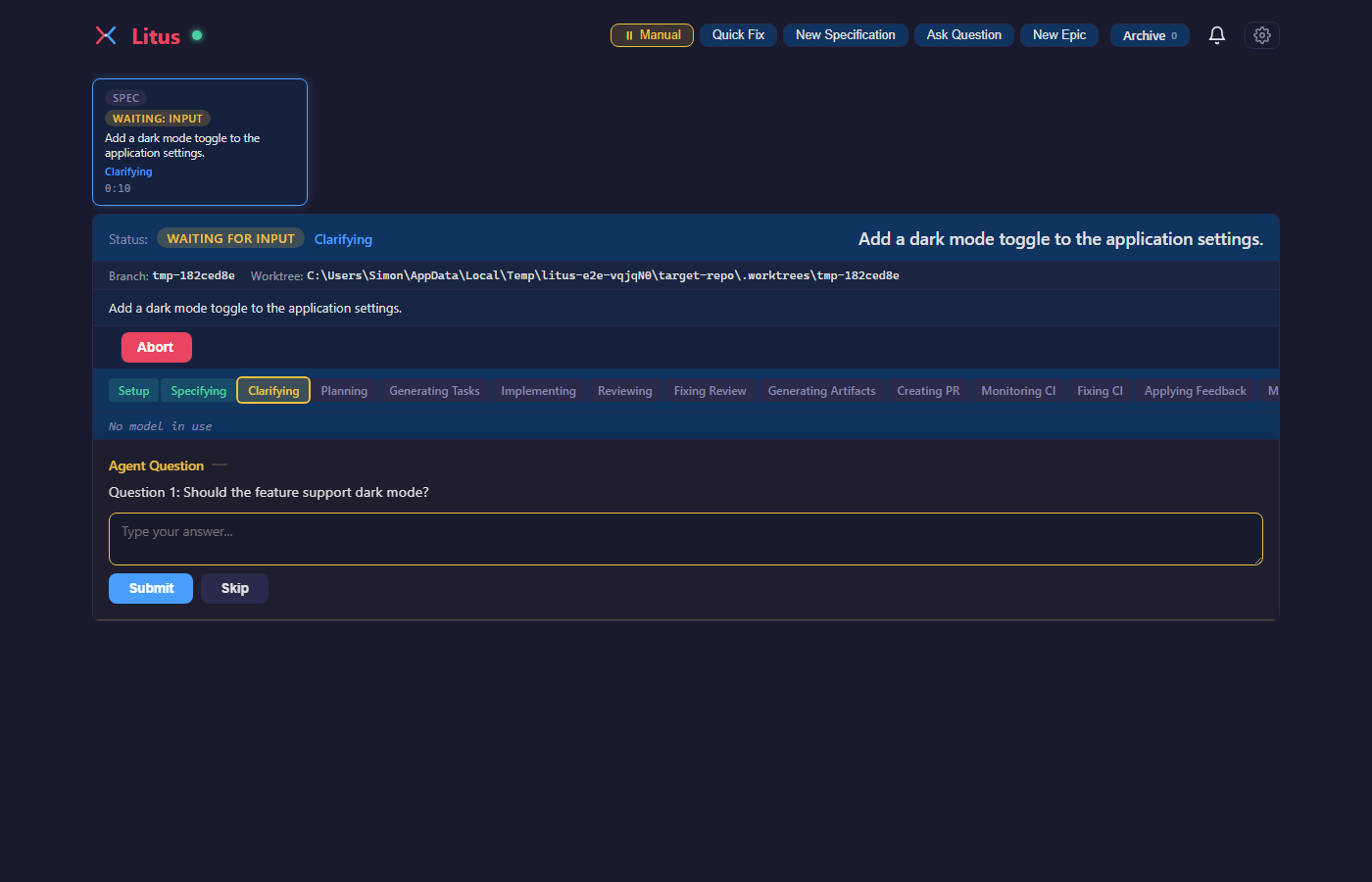Select the Generating Tasks stage tab
Screen dimensions: 1372x882
[x=434, y=390]
